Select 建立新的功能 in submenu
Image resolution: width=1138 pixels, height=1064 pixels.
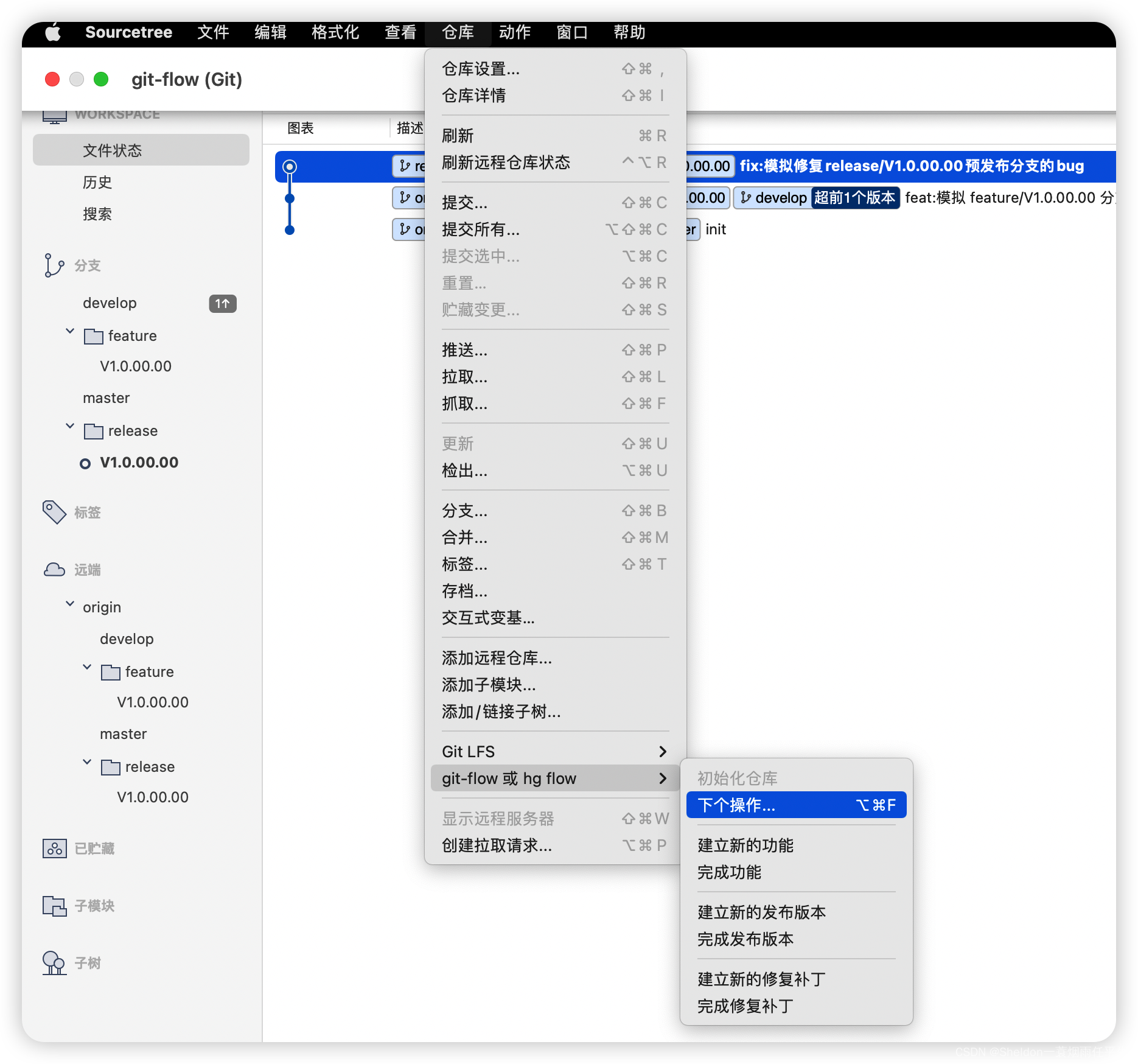tap(796, 845)
